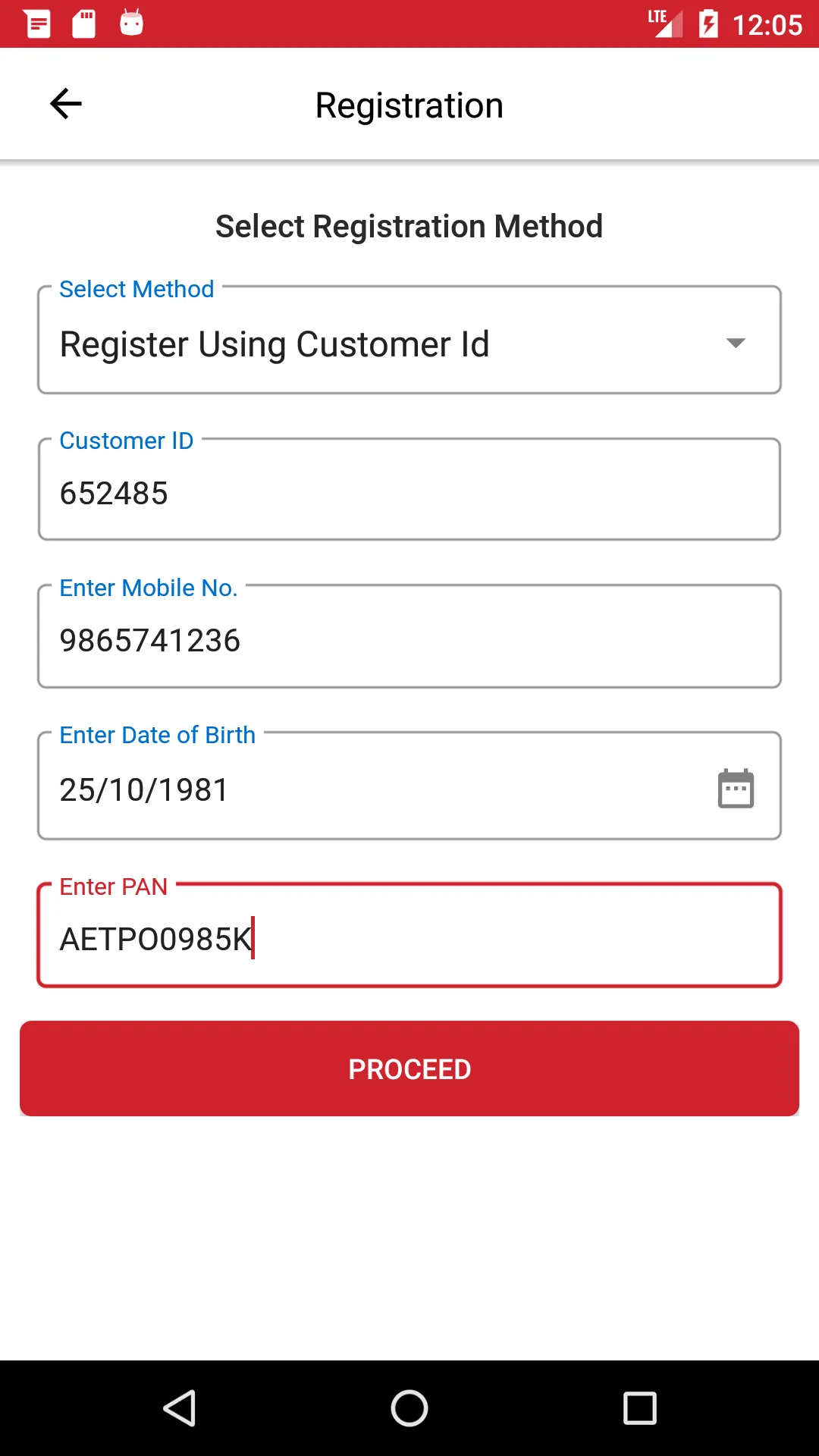Expand the Select Method dropdown arrow
The height and width of the screenshot is (1456, 819).
click(736, 344)
